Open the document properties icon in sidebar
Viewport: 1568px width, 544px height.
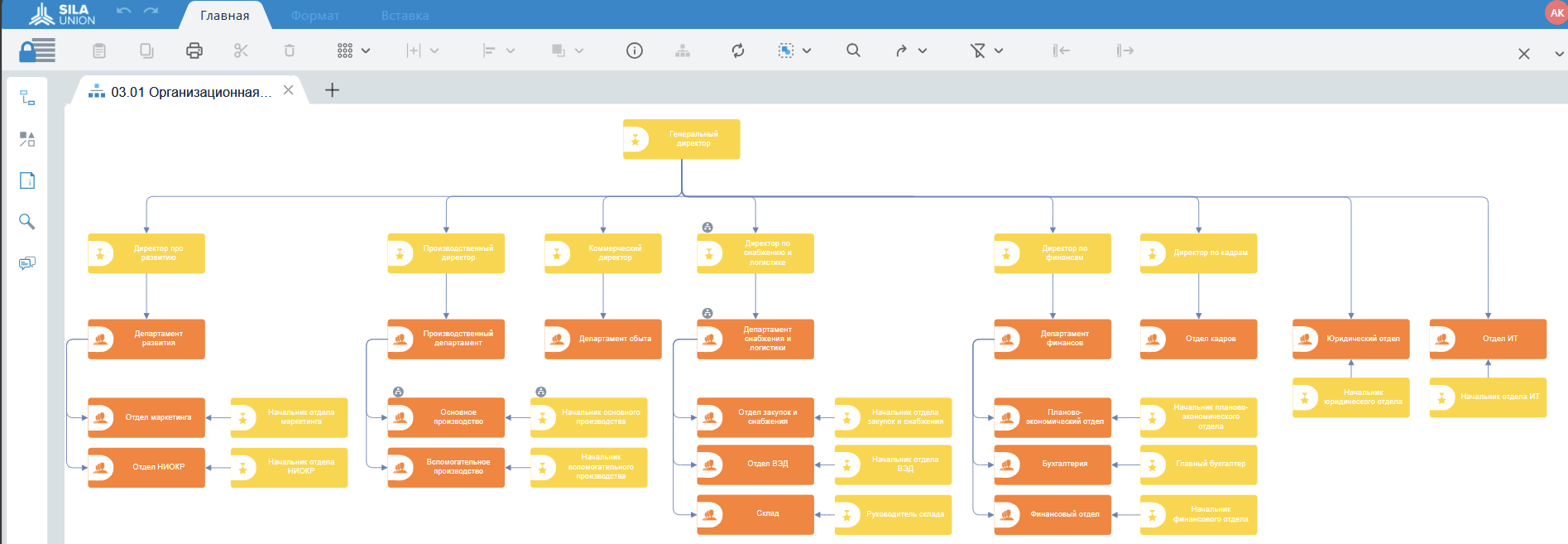coord(27,181)
